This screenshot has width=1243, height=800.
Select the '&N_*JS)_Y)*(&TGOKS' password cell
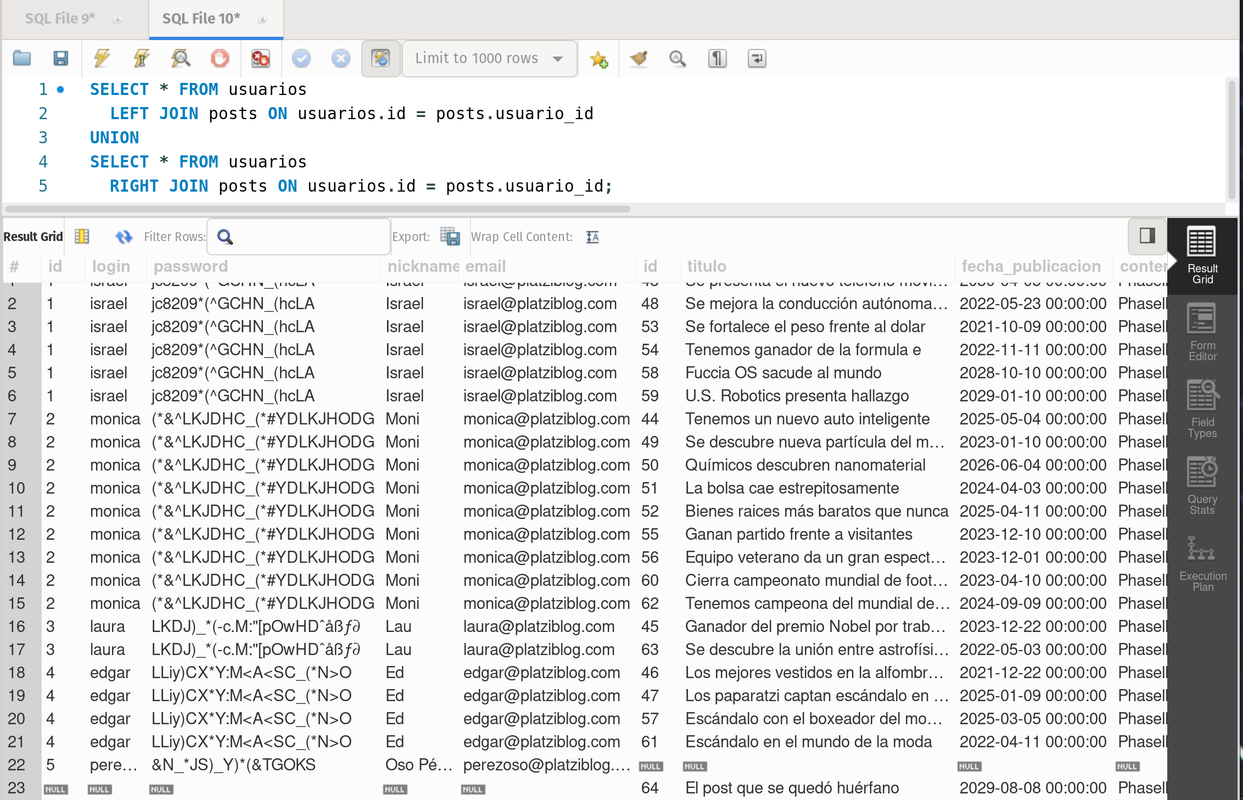pos(233,765)
